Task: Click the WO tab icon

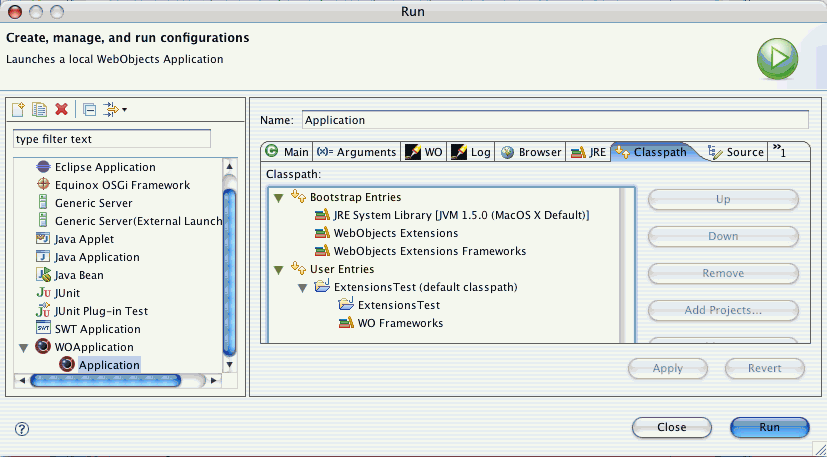Action: (x=412, y=152)
